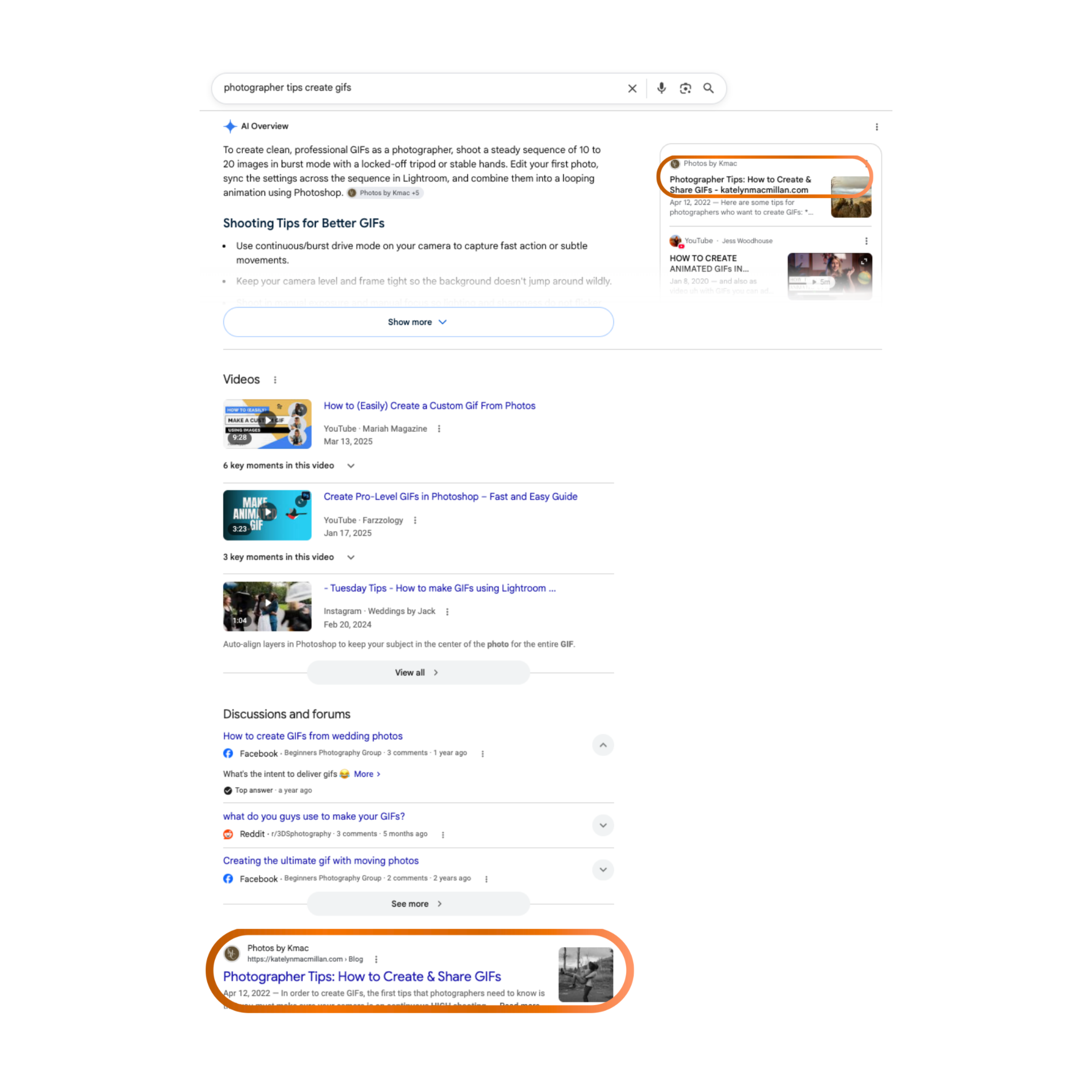
Task: Expand 6 key moments in this video
Action: (x=289, y=466)
